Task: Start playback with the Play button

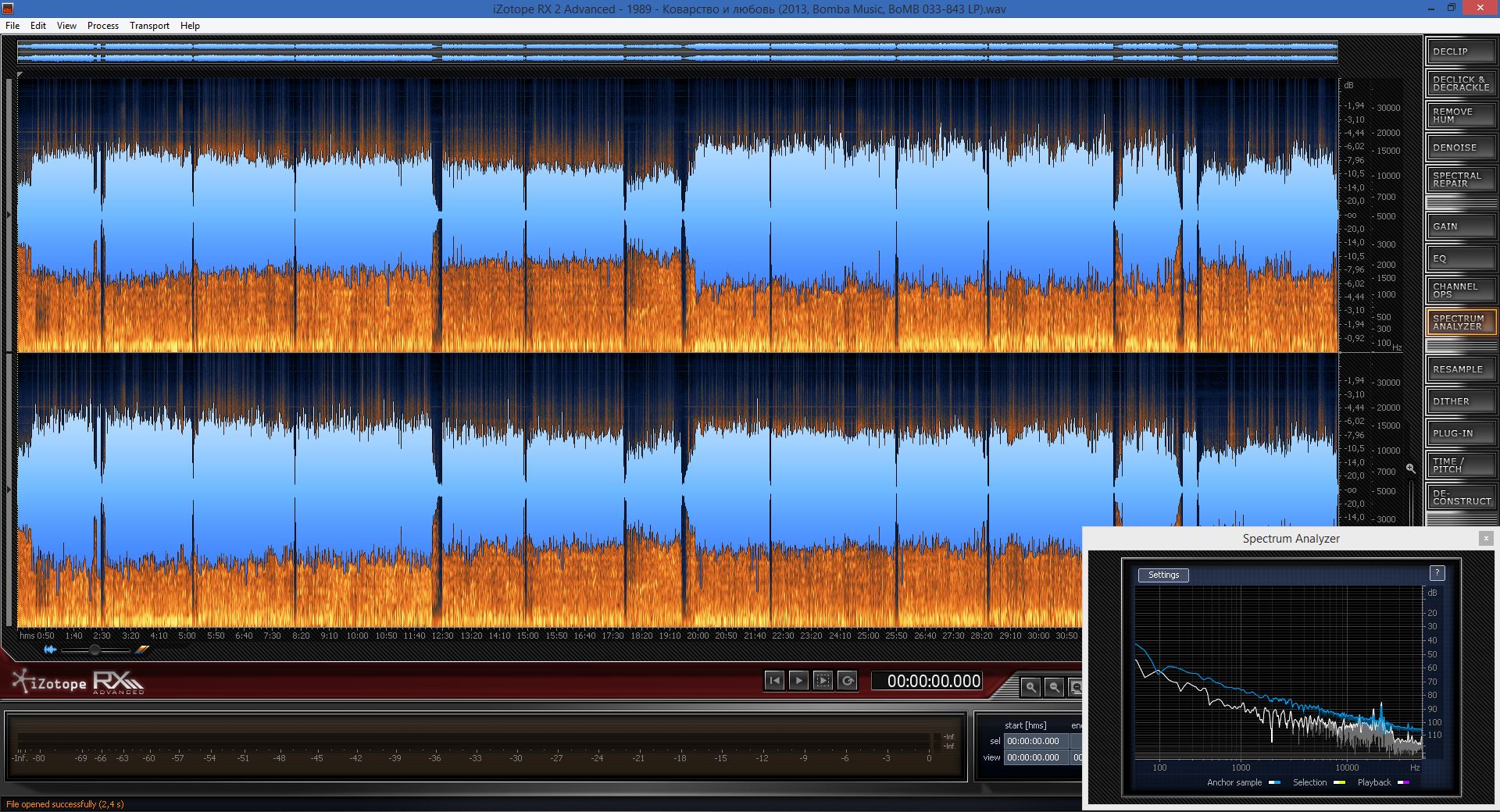Action: (798, 681)
